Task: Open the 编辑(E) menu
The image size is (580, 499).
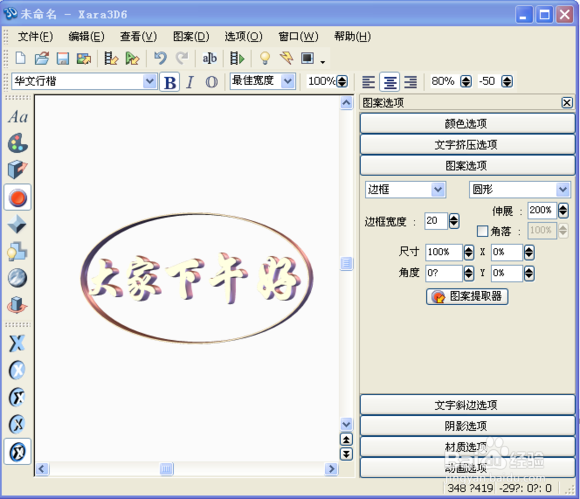Action: pyautogui.click(x=87, y=36)
